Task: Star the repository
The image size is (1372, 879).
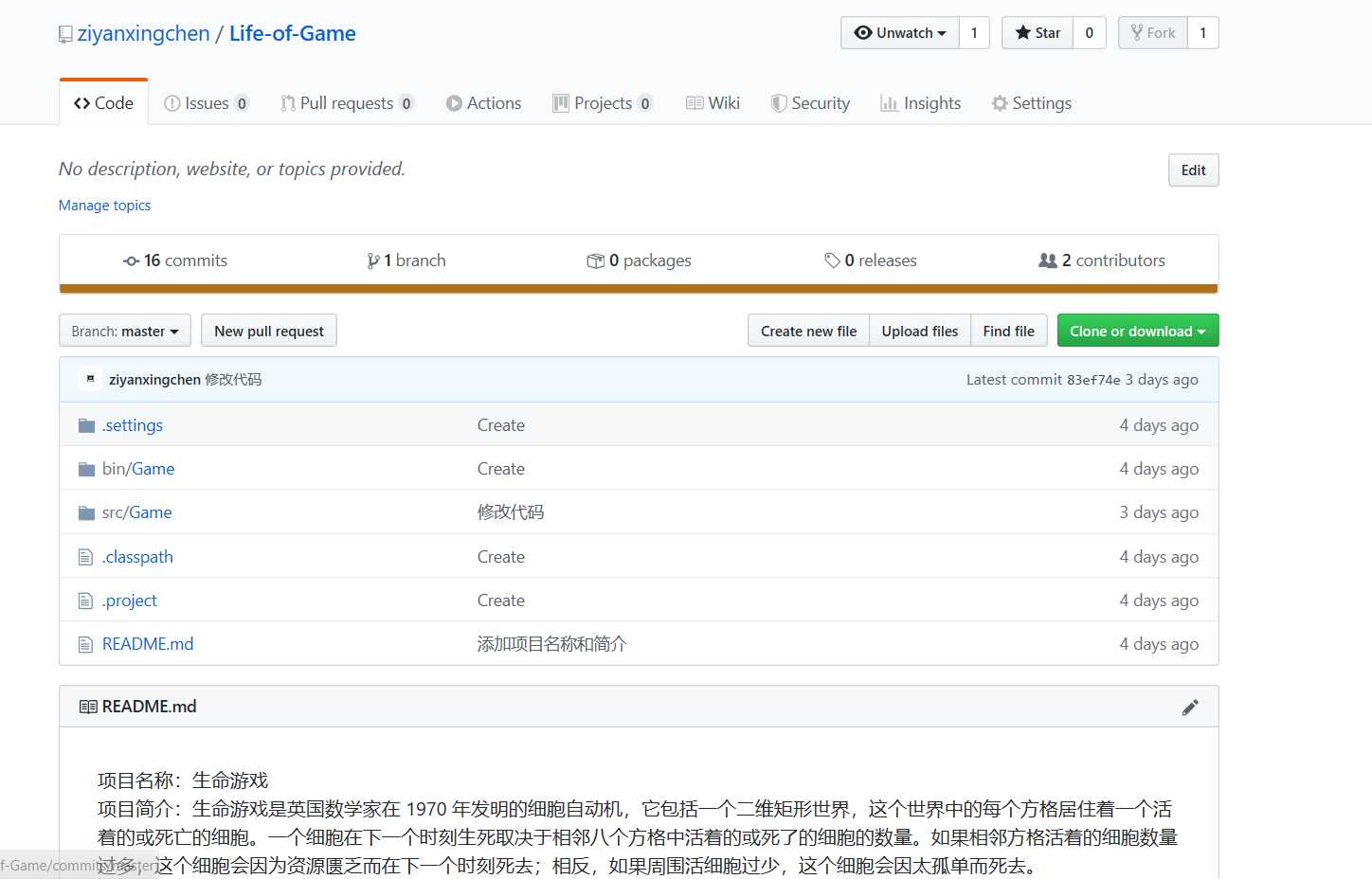Action: coord(1038,33)
